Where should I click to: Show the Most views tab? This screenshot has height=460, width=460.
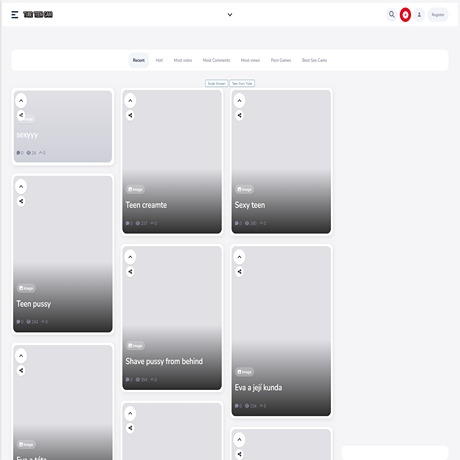point(250,60)
